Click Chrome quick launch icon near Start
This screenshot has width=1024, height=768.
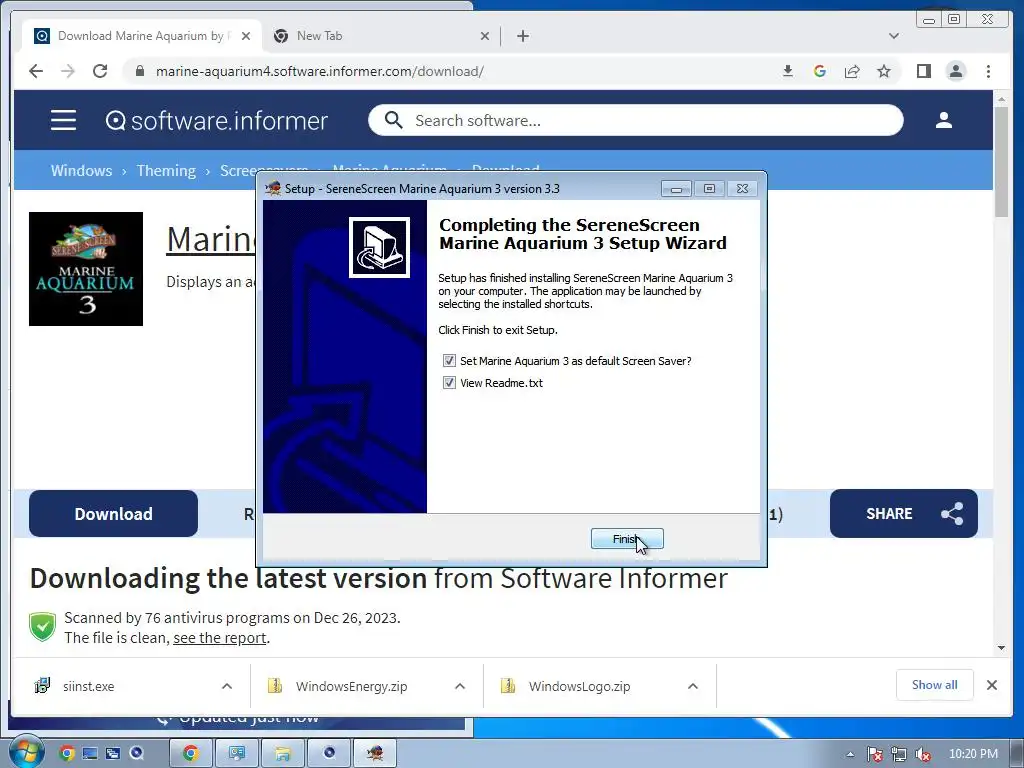67,754
